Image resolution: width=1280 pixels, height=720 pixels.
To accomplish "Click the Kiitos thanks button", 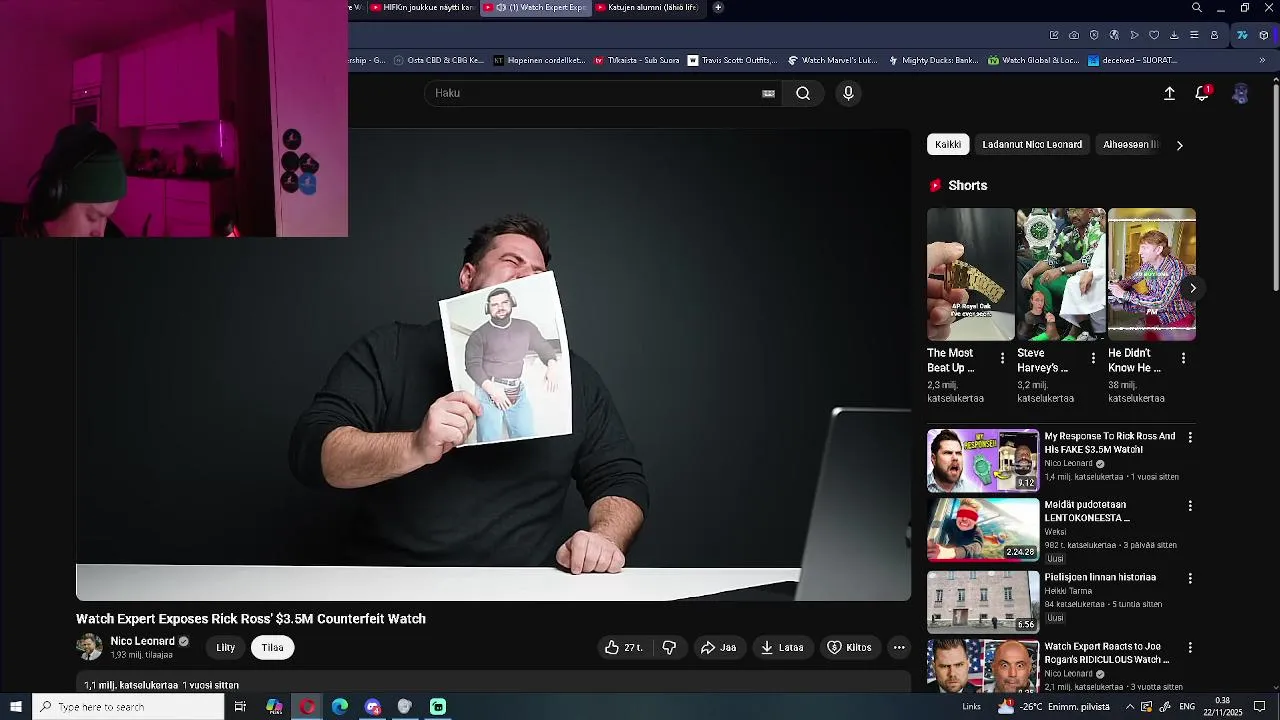I will pos(849,648).
